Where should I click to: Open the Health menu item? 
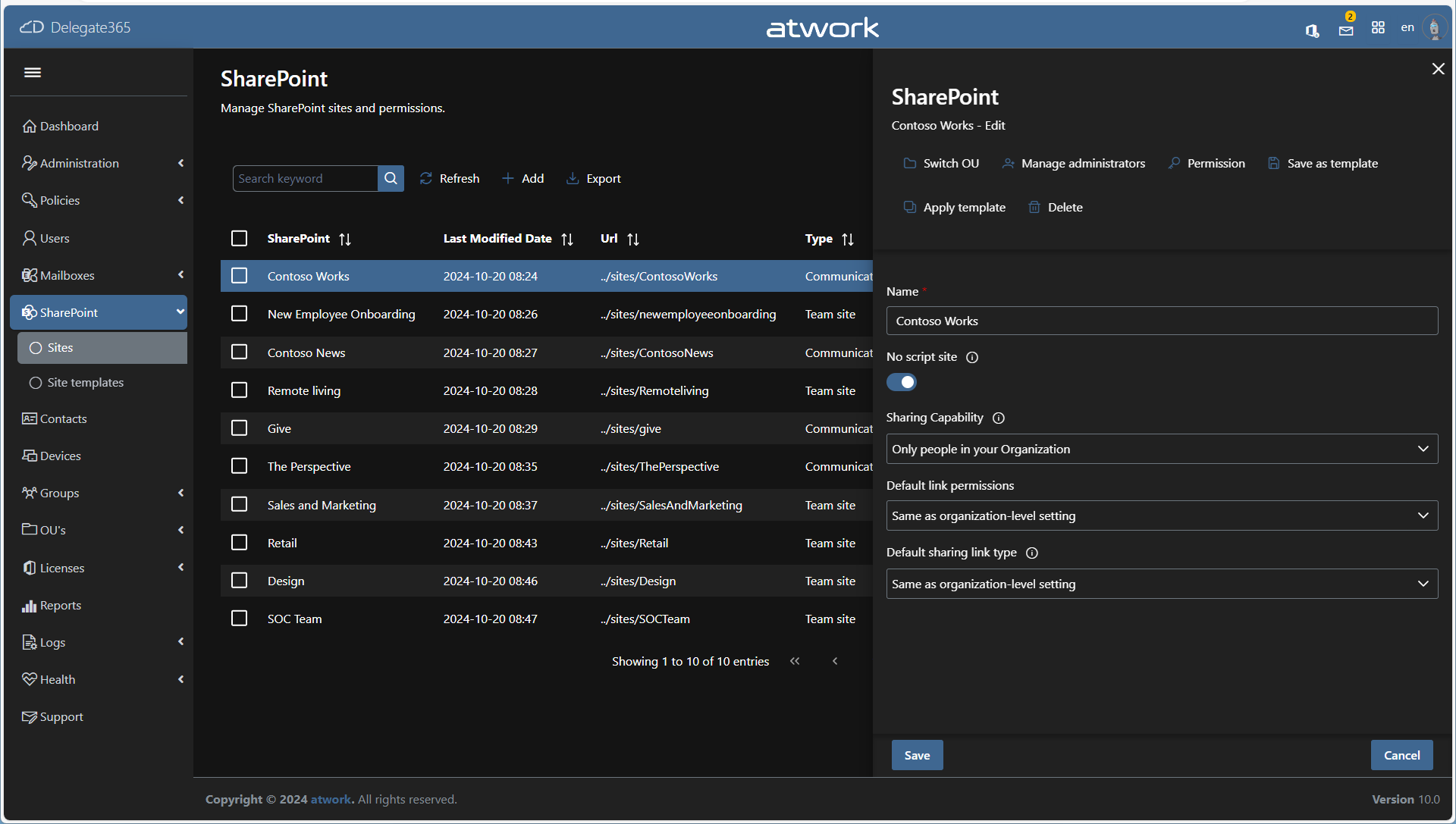click(99, 679)
